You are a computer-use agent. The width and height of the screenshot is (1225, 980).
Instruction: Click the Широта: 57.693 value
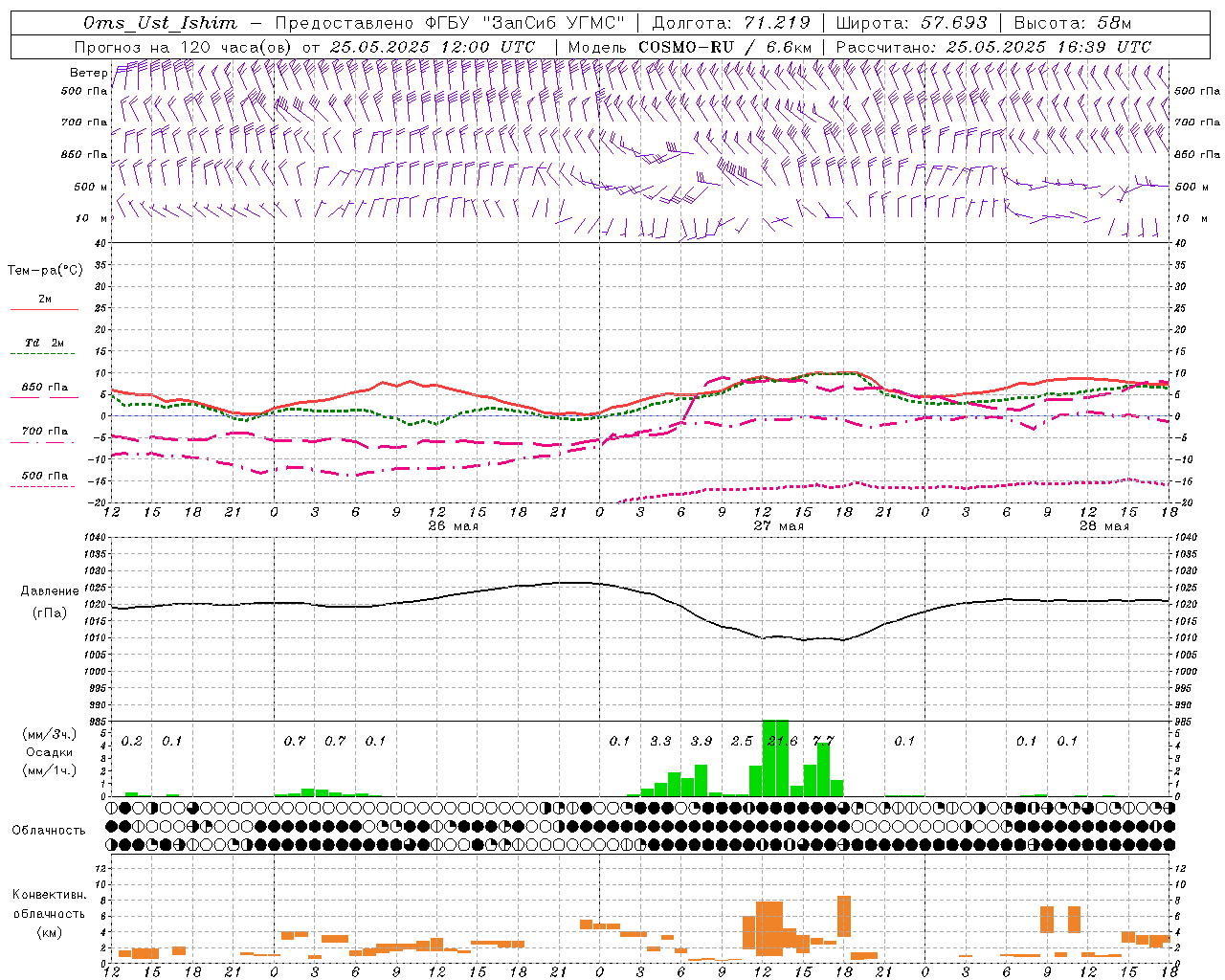point(912,23)
